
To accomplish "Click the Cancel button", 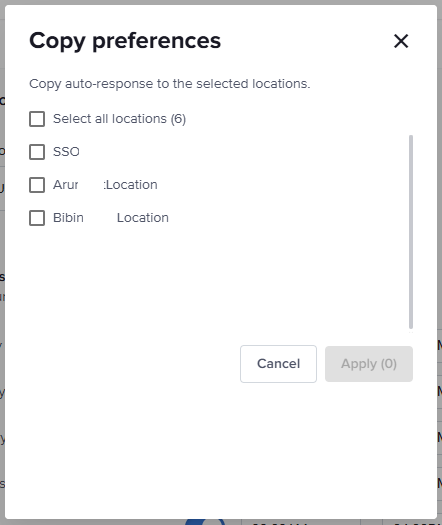I will tap(278, 364).
